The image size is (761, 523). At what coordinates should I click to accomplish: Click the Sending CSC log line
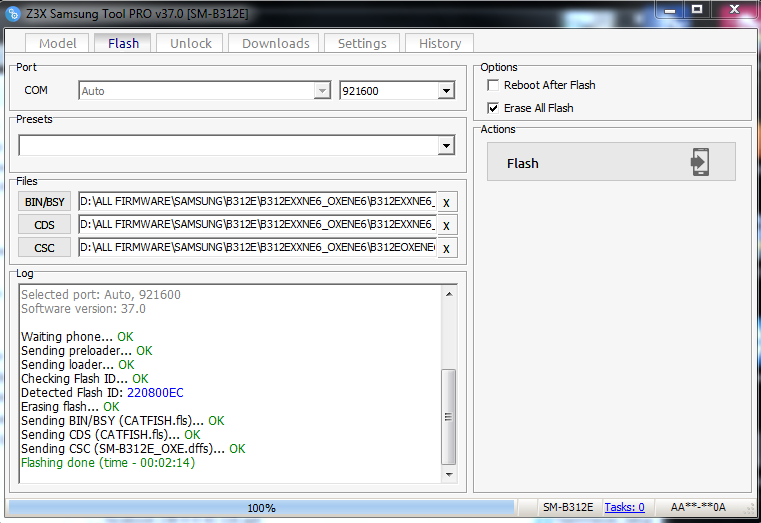point(133,448)
